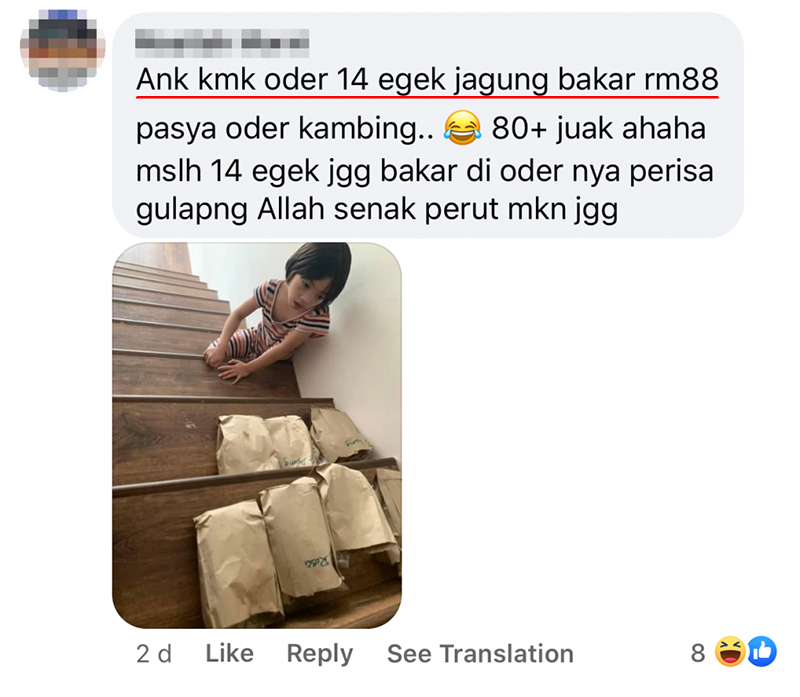View reactions list via the 8 count
Viewport: 800px width, 697px height.
[698, 653]
